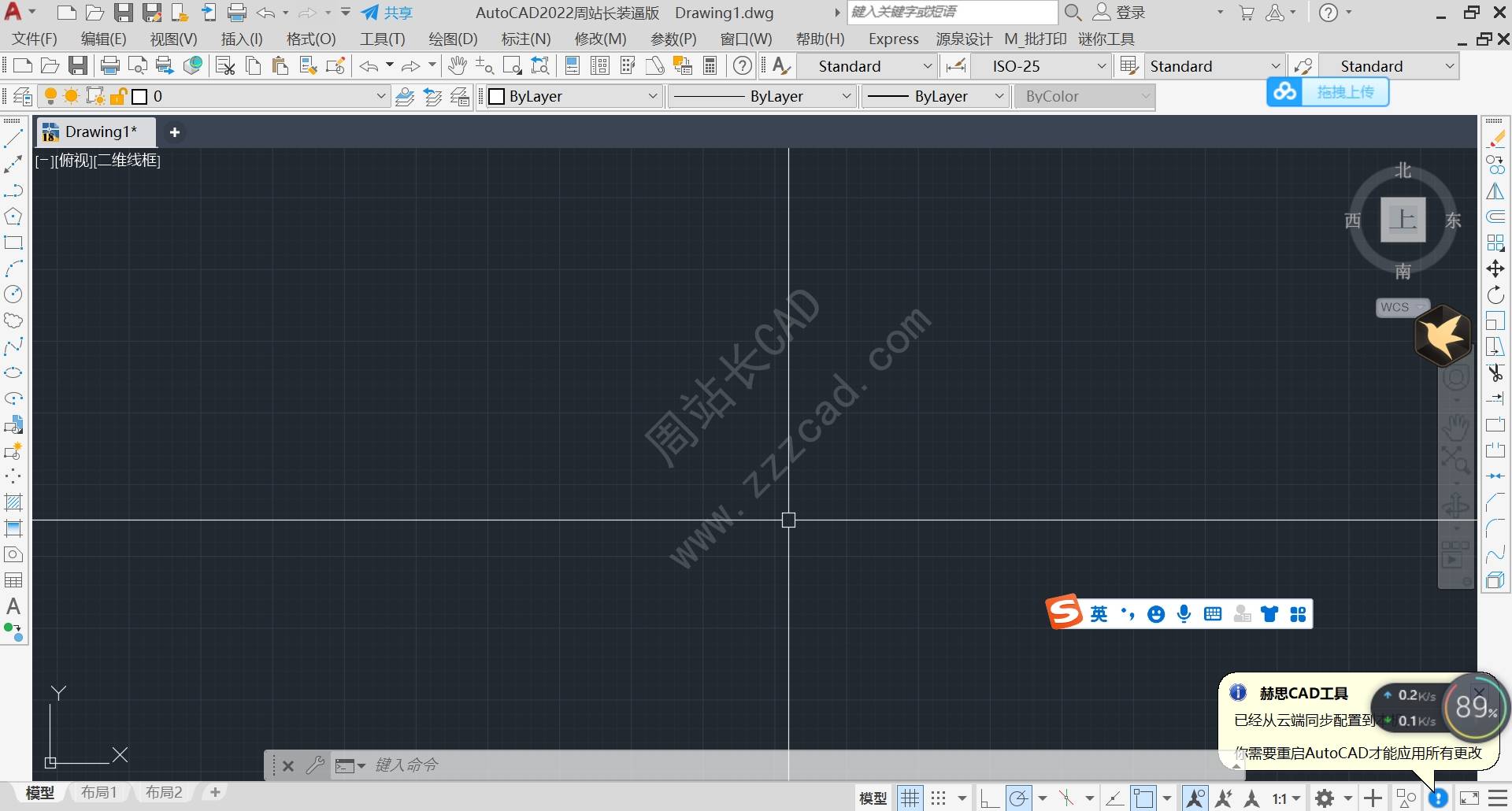
Task: Select the Rotate modify tool
Action: click(1495, 295)
